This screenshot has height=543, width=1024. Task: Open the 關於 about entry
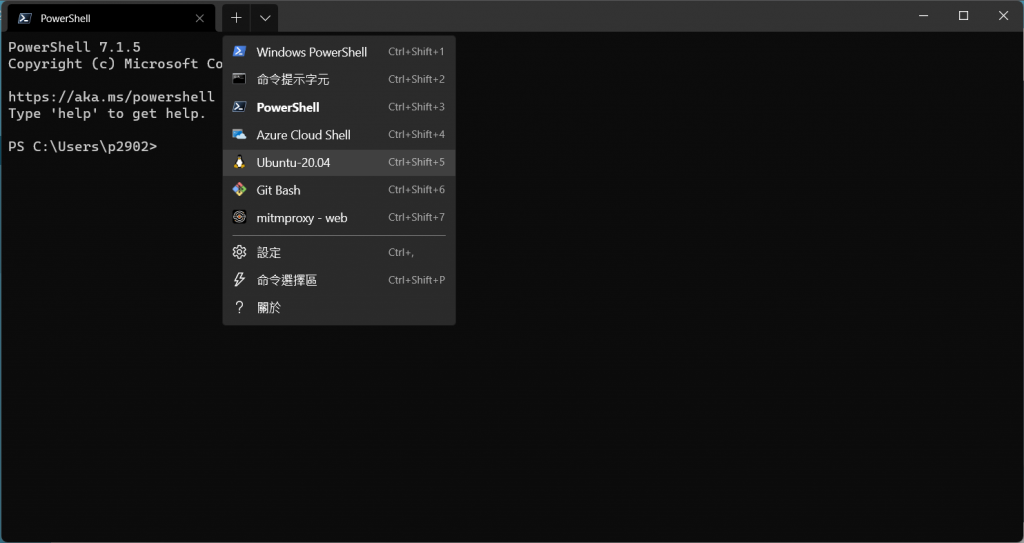269,308
